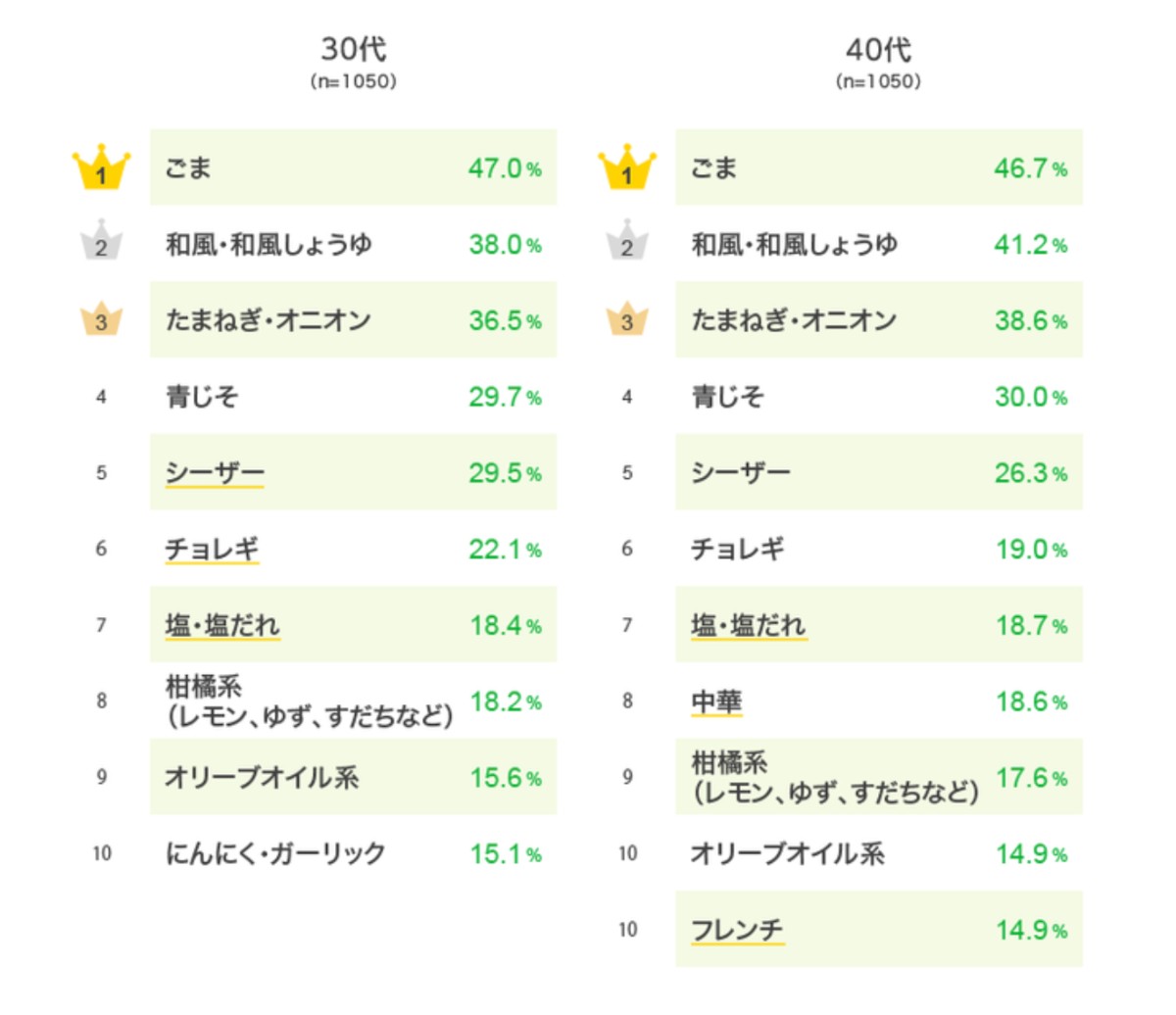Screen dimensions: 1176x1015
Task: Click 青じそ in the 40代 ranking
Action: [727, 397]
